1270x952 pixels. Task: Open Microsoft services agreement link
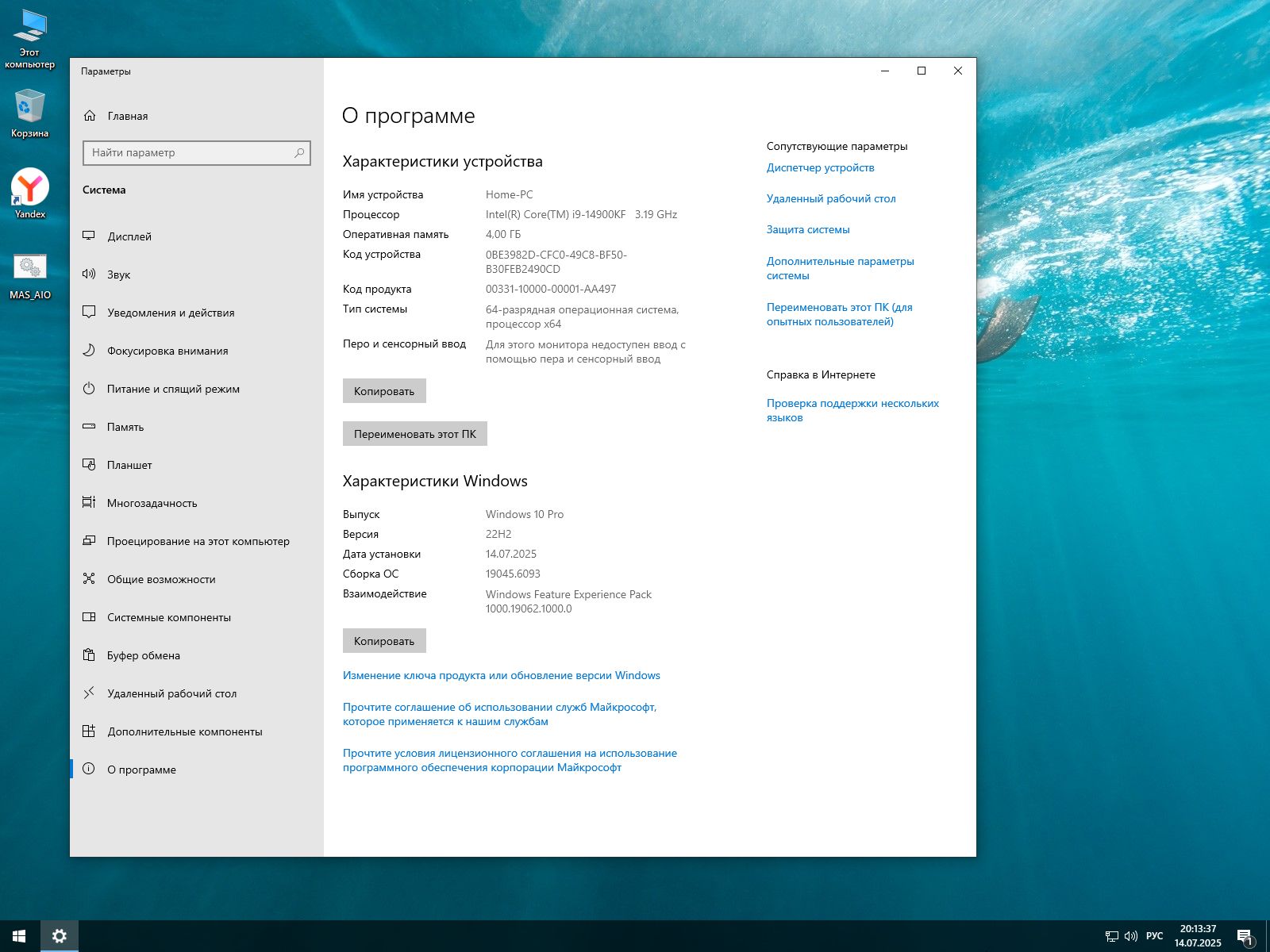(500, 714)
